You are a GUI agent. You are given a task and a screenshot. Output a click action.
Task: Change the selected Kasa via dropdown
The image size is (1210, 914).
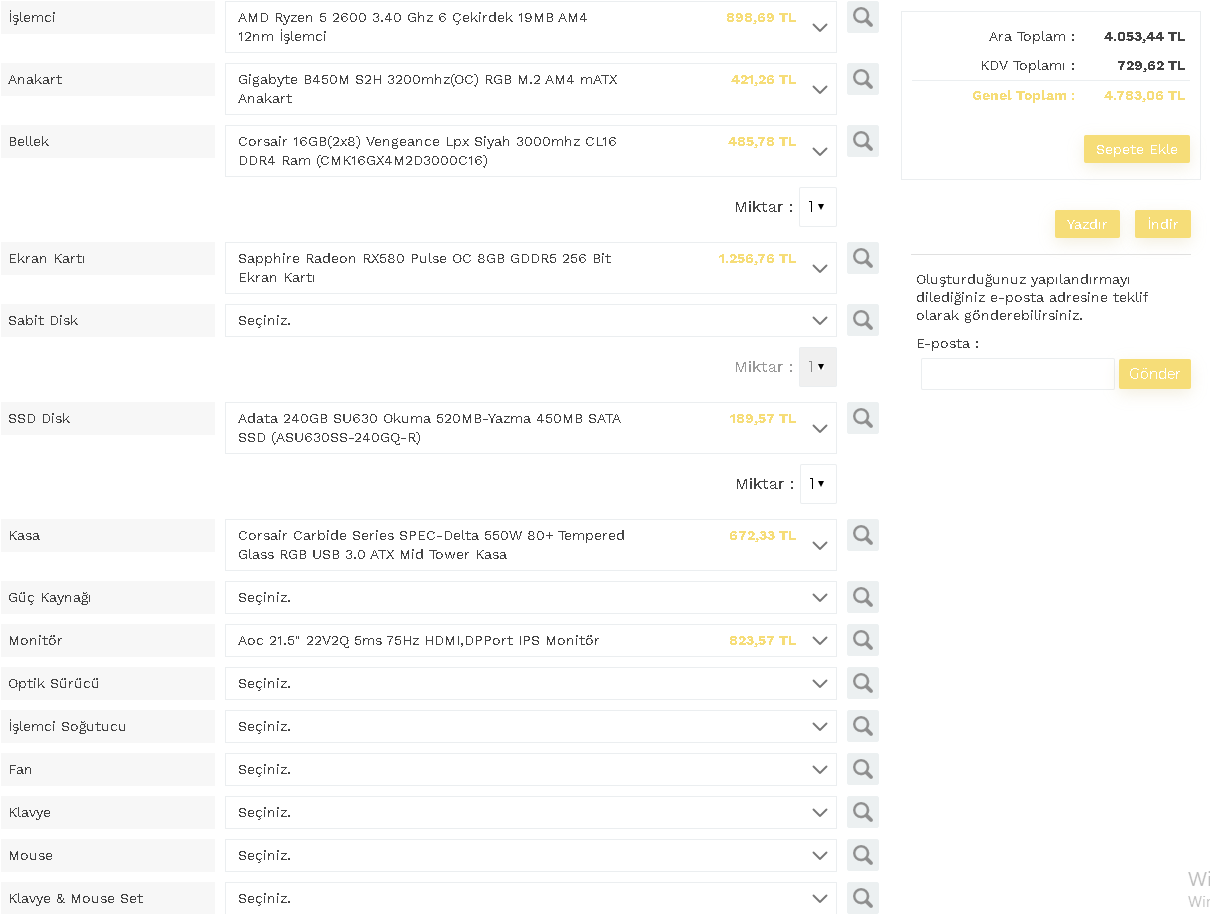(530, 545)
